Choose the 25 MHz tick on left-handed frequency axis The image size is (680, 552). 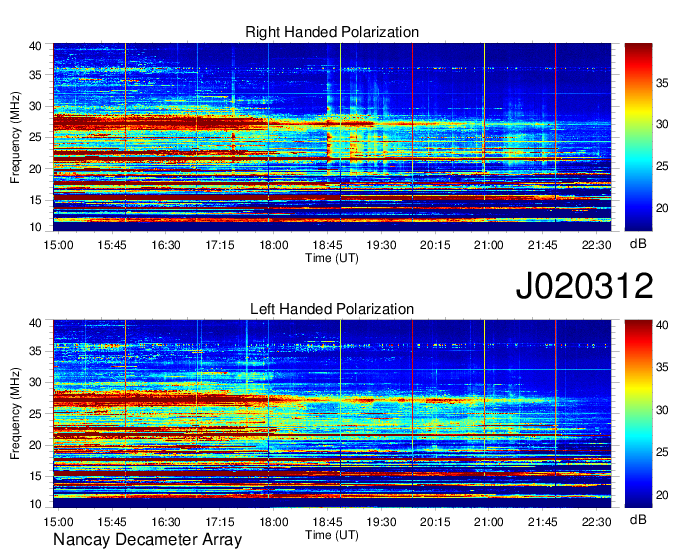point(35,414)
